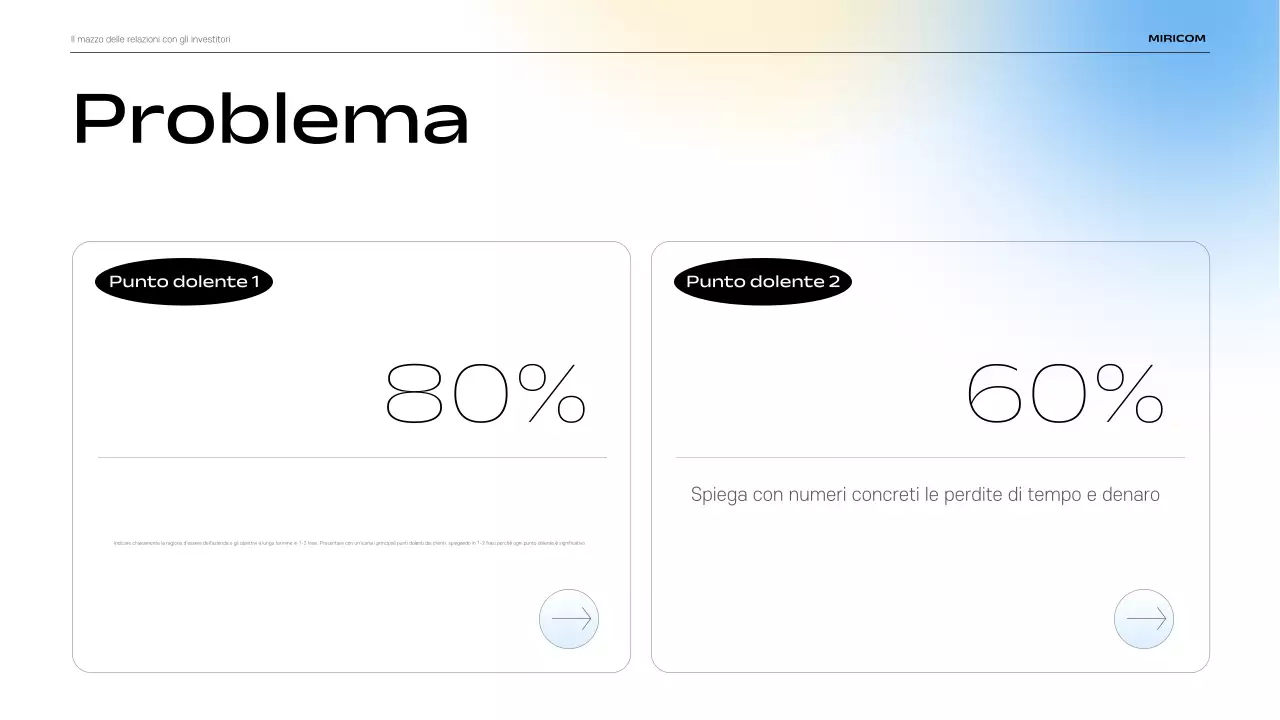Click the horizontal rule under the slide header
Screen dimensions: 1280x720
[640, 52]
